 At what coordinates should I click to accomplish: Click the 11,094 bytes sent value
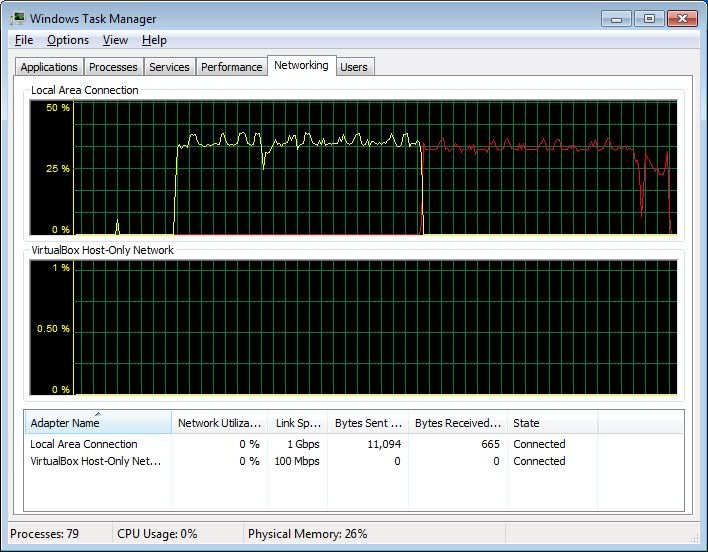coord(384,444)
